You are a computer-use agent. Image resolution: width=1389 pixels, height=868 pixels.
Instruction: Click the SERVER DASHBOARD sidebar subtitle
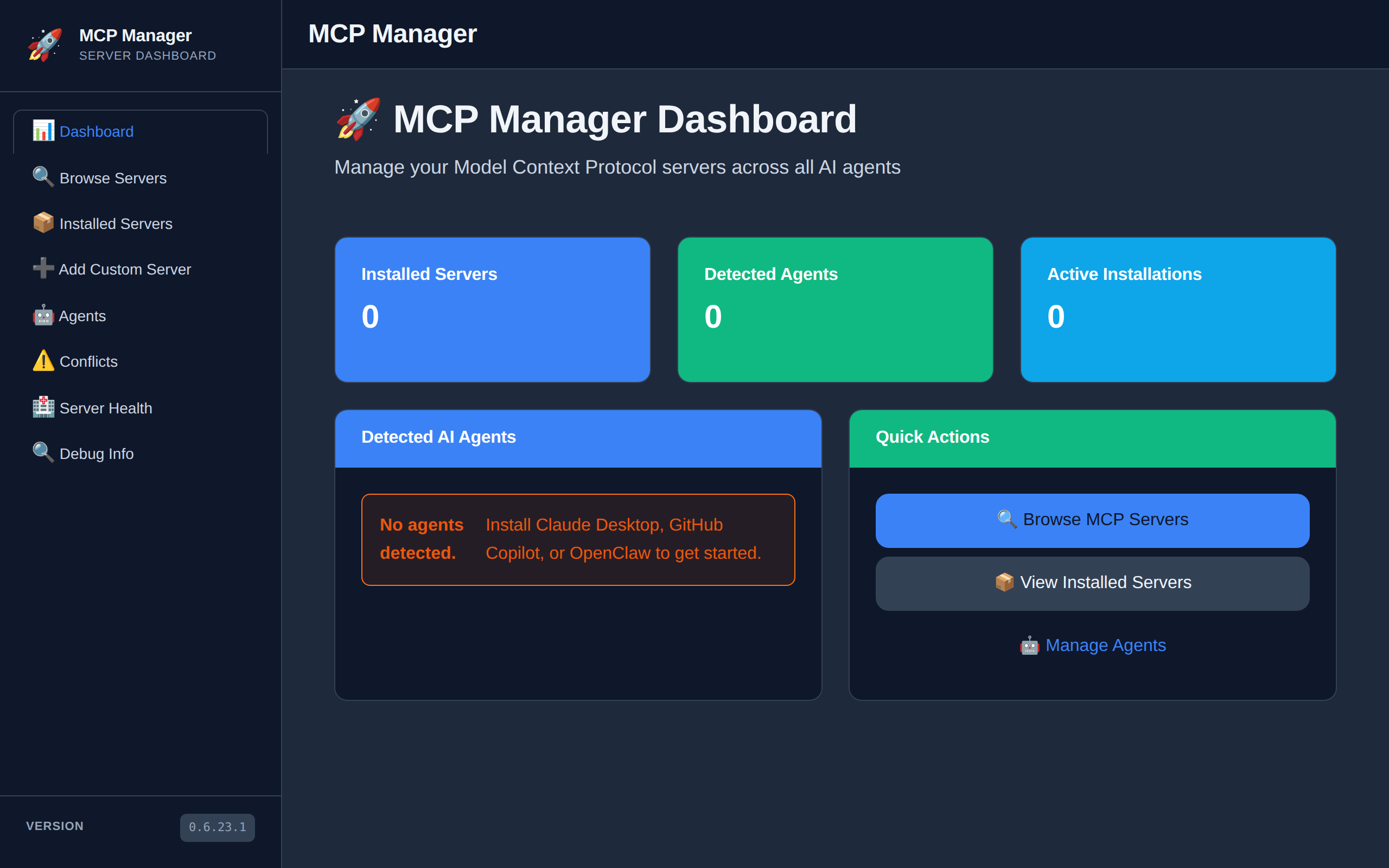pos(148,56)
